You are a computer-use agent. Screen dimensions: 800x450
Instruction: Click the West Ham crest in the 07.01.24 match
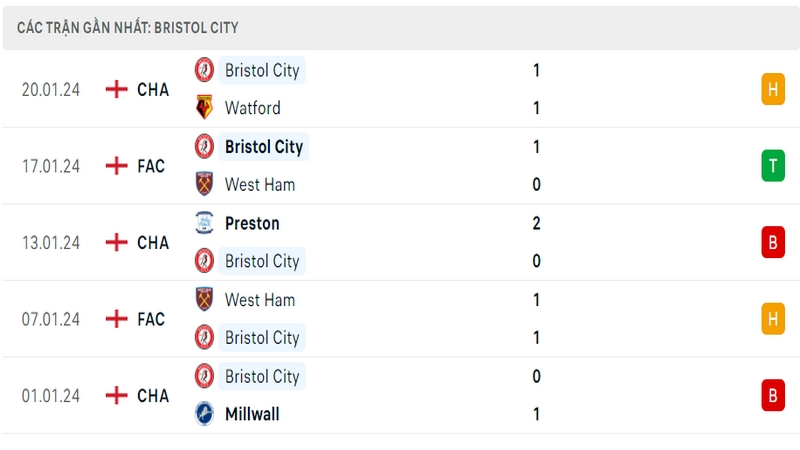pos(204,299)
